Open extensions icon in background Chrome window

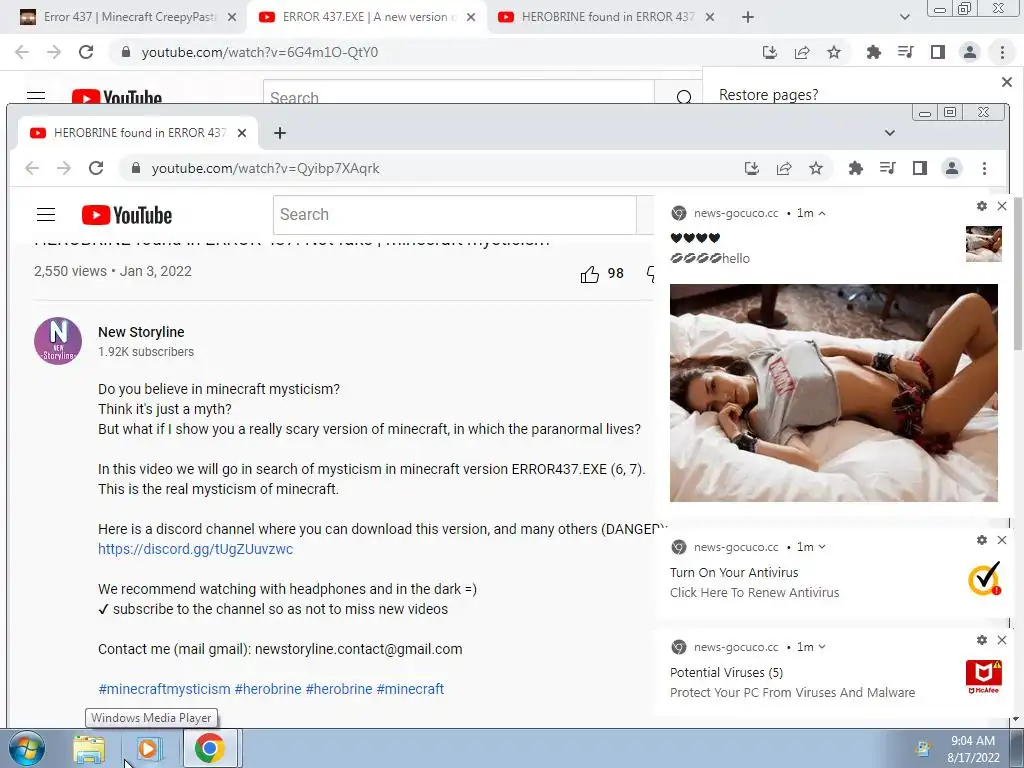point(873,52)
